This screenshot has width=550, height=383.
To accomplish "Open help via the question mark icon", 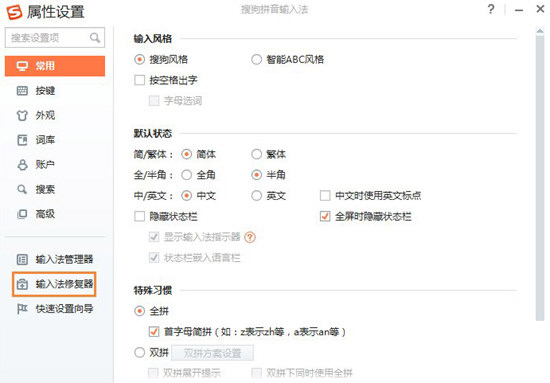I will tap(491, 9).
